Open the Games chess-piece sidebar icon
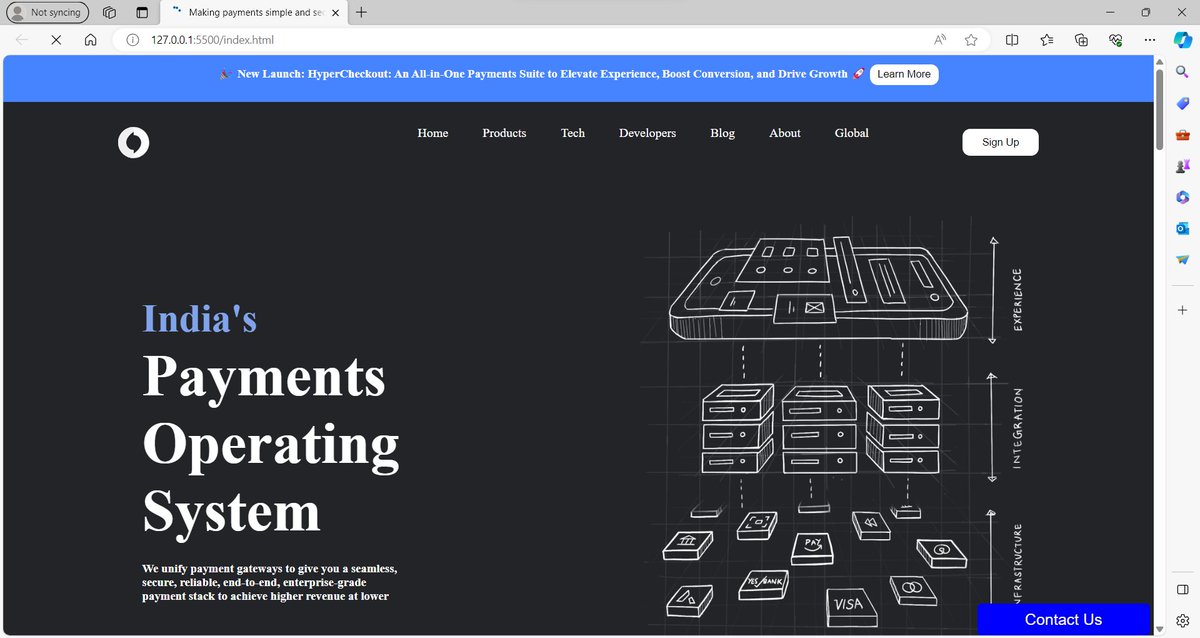The image size is (1200, 638). tap(1182, 166)
